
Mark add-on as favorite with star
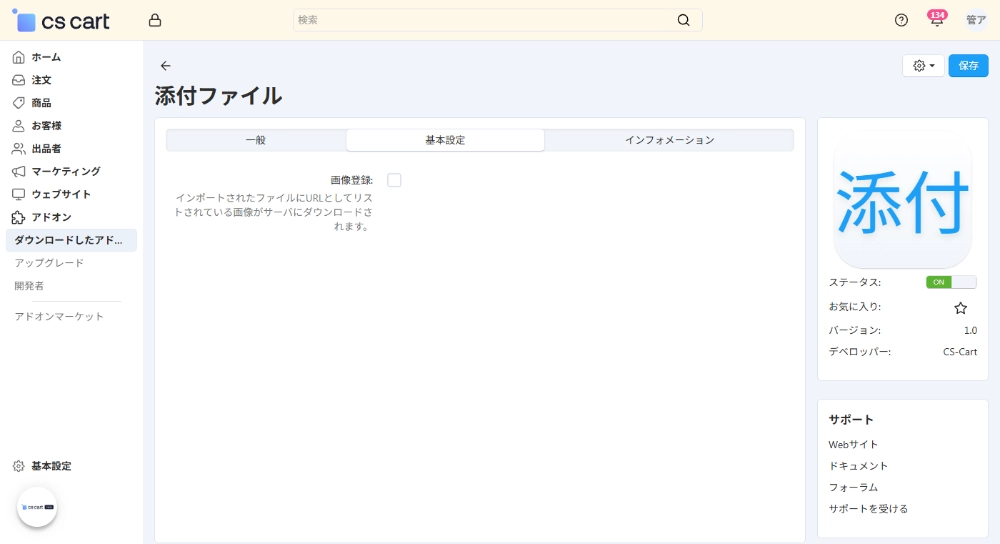pyautogui.click(x=960, y=308)
